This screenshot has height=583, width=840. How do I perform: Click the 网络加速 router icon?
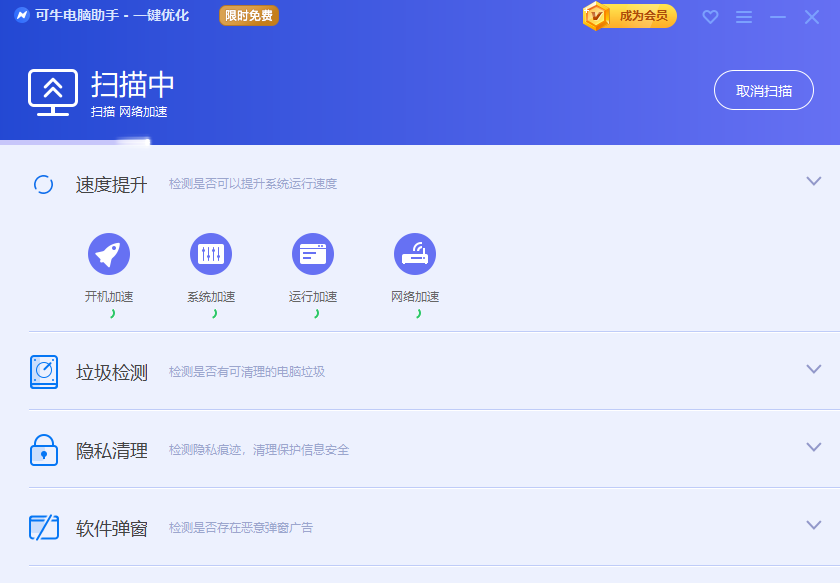[415, 254]
